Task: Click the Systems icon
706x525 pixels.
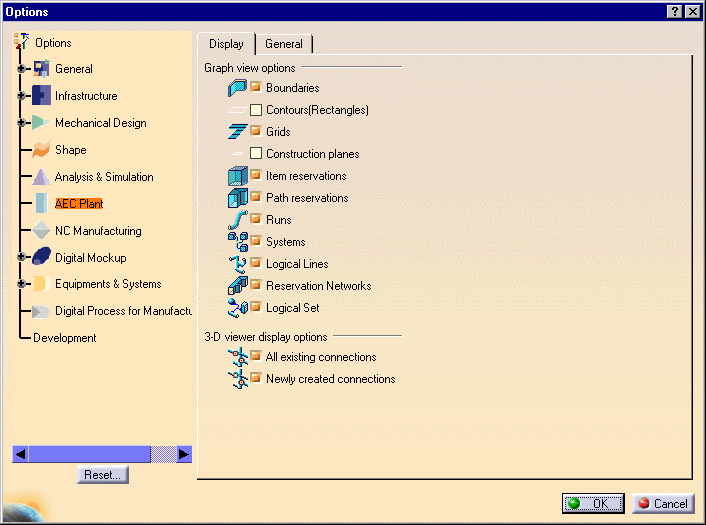Action: (x=237, y=242)
